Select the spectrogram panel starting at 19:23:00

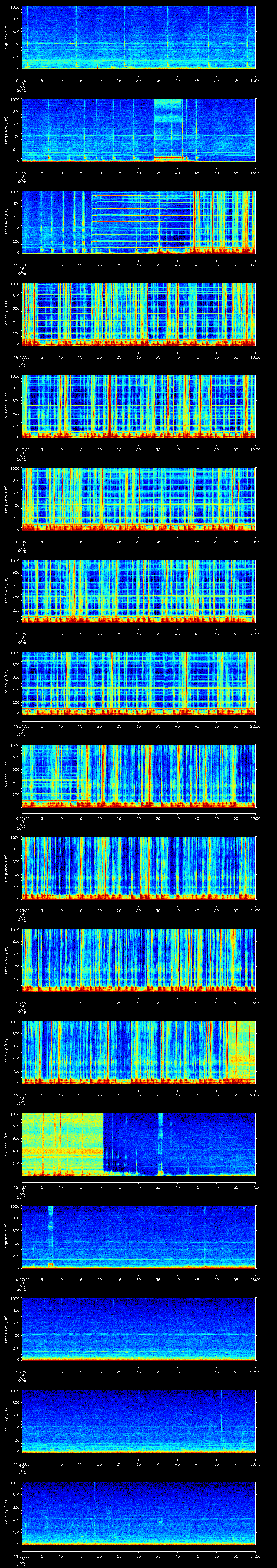(138, 868)
